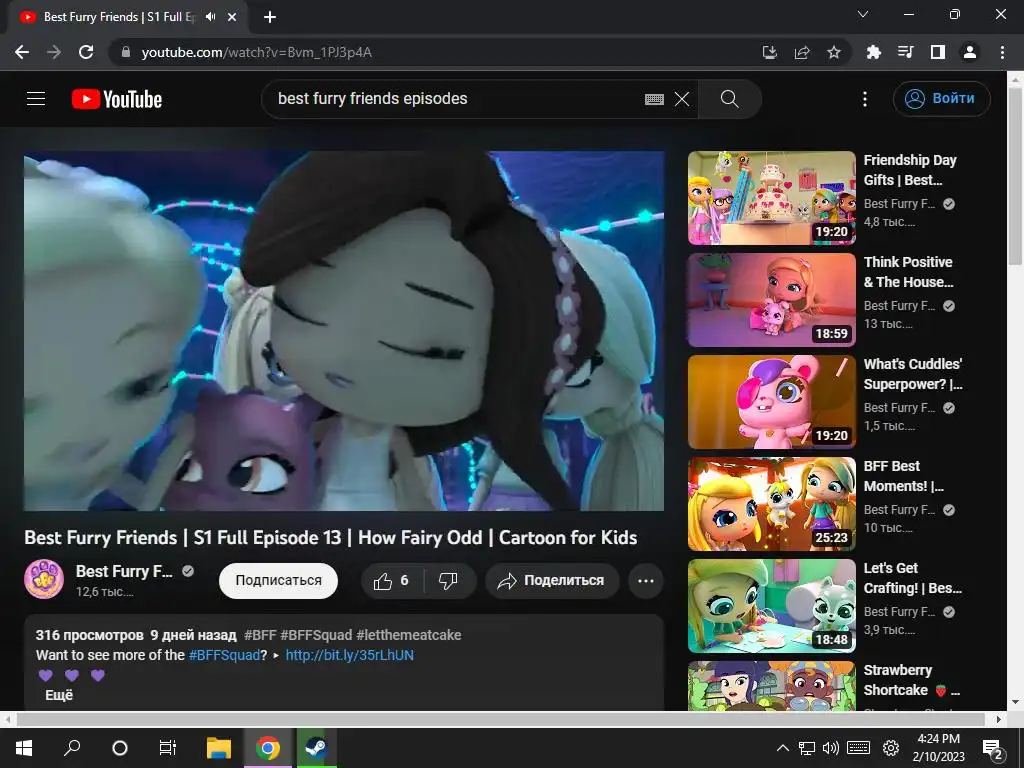This screenshot has height=768, width=1024.
Task: Open Strawberry Shortcake video title
Action: click(912, 680)
